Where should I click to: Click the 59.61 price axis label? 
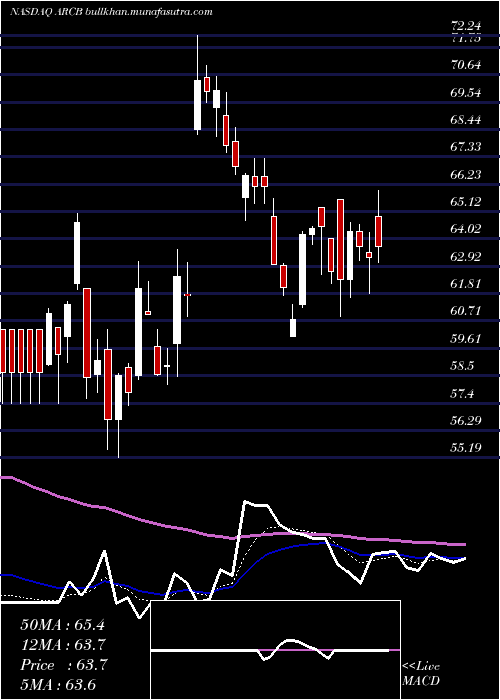point(466,338)
